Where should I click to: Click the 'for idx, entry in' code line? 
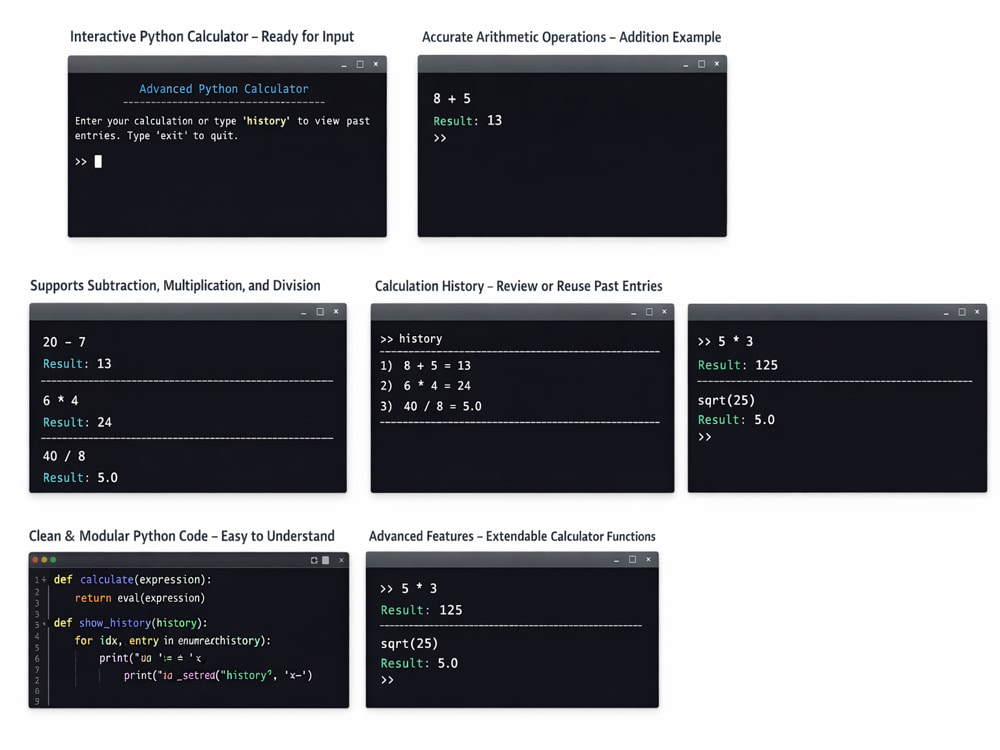173,640
